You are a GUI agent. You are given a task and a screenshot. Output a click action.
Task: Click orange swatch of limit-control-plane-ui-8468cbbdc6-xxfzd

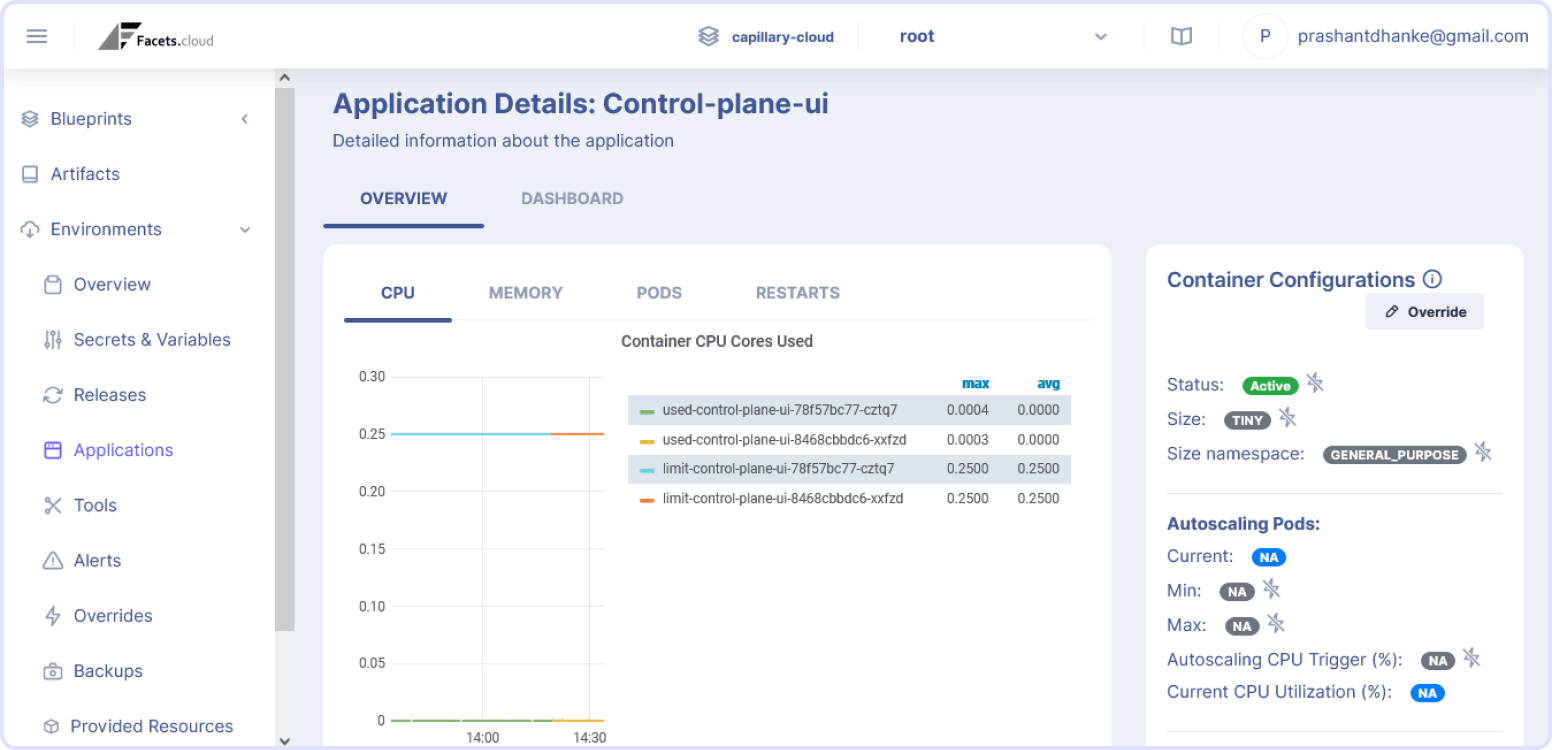(x=647, y=499)
